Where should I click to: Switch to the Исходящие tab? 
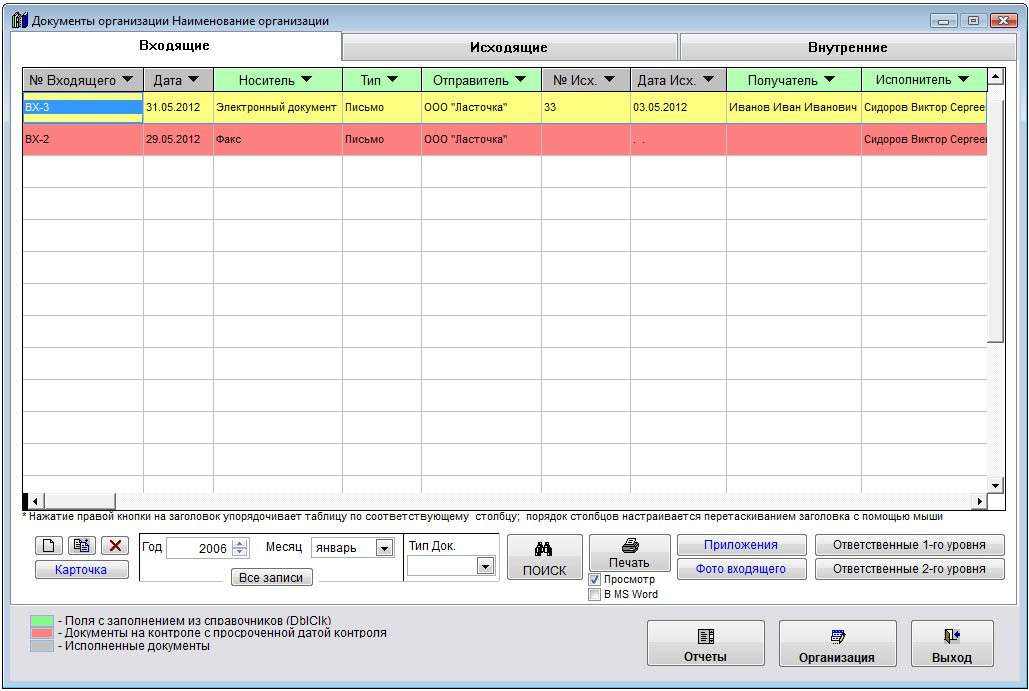pyautogui.click(x=509, y=47)
